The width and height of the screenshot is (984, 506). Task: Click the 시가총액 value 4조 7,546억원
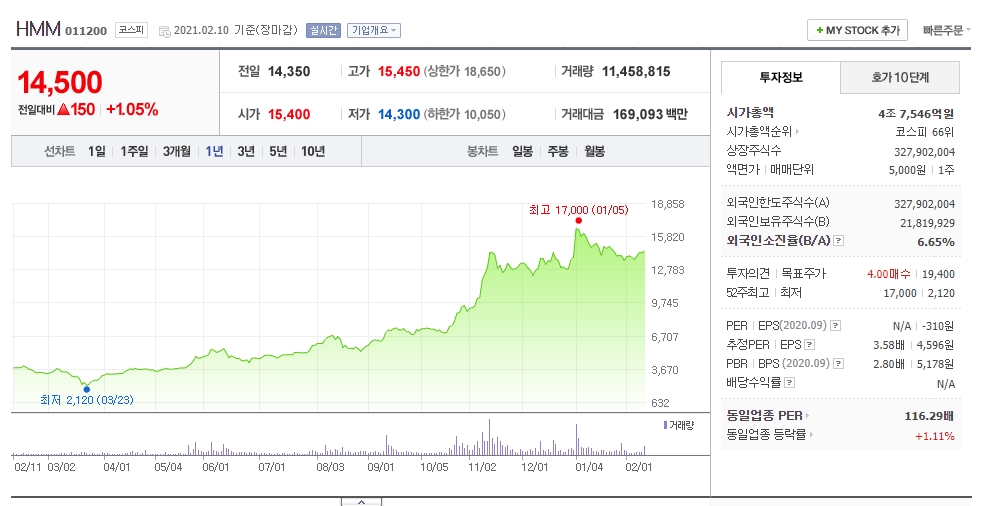coord(916,114)
